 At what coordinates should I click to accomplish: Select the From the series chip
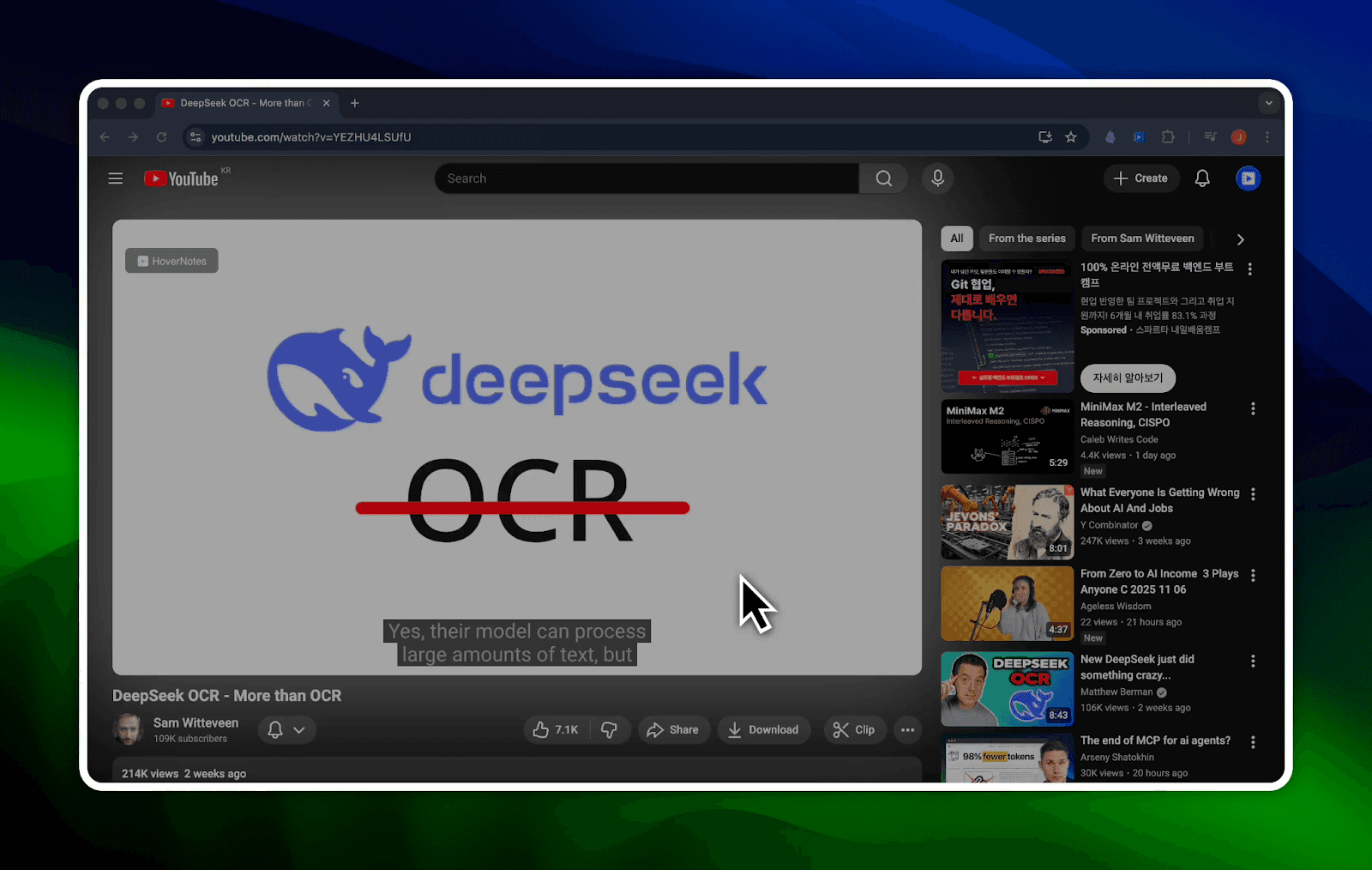click(1027, 239)
